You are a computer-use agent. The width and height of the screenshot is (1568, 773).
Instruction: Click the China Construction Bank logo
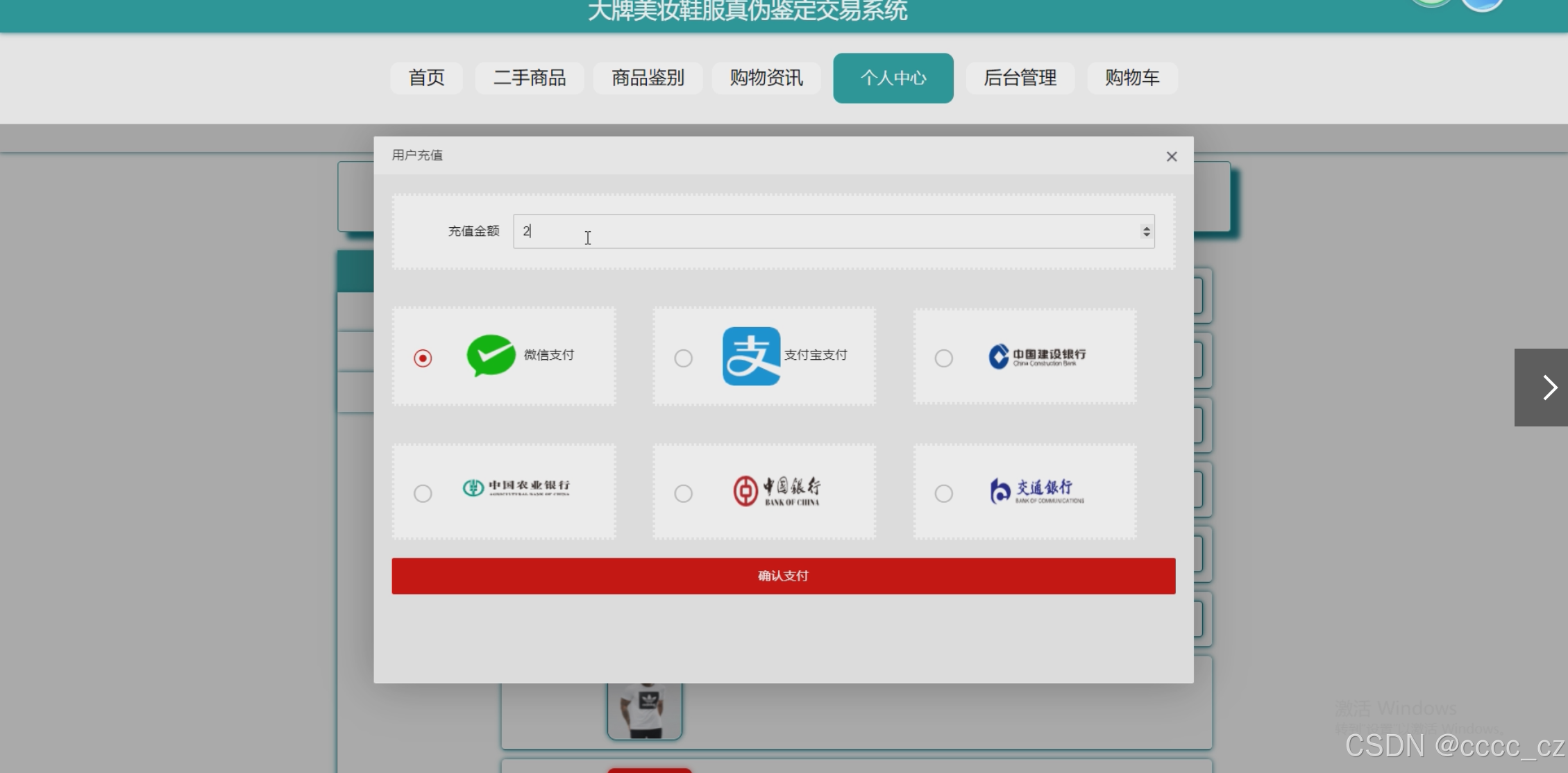[1037, 356]
